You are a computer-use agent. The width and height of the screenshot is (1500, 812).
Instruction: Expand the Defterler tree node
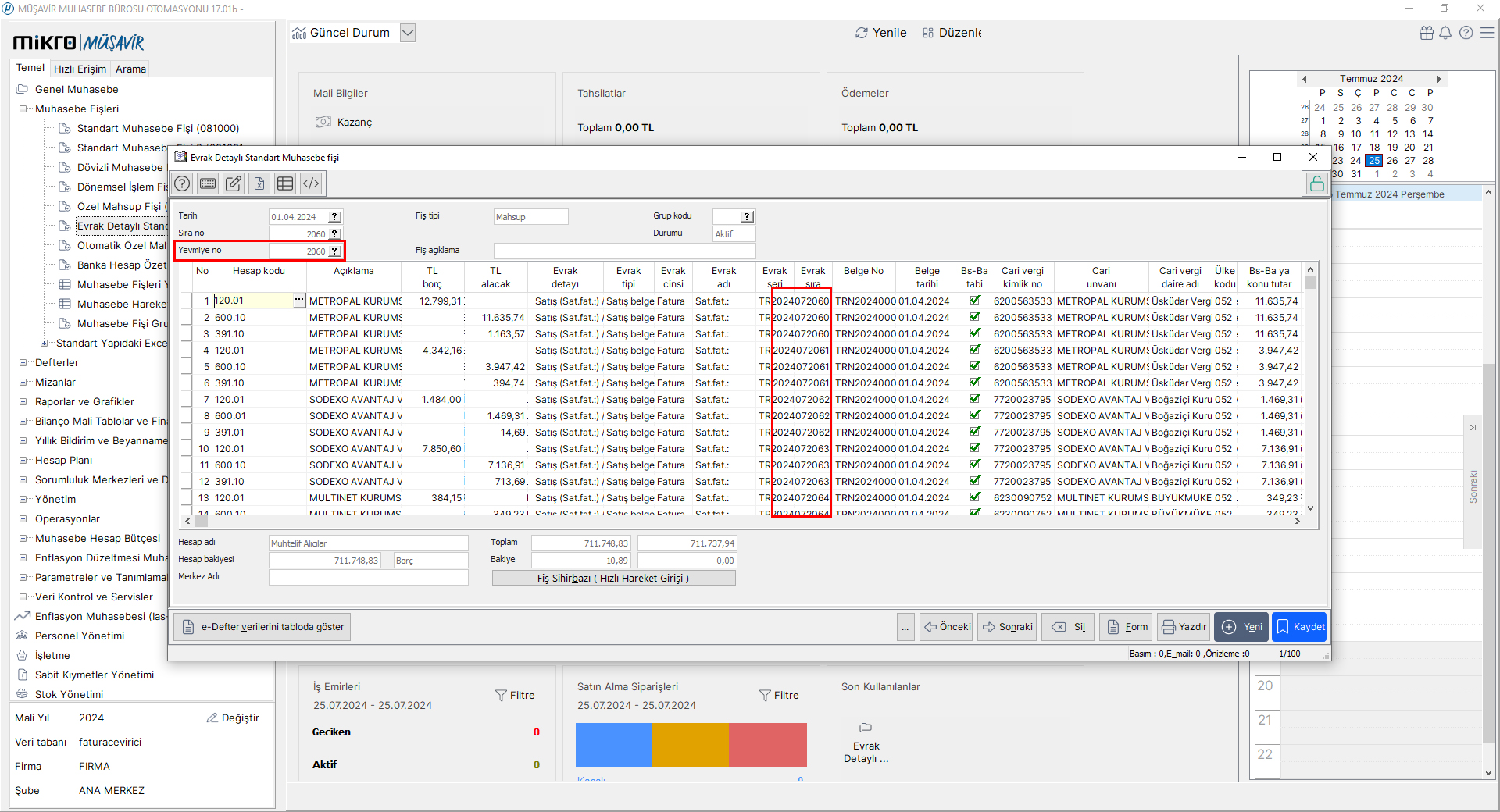pyautogui.click(x=23, y=363)
